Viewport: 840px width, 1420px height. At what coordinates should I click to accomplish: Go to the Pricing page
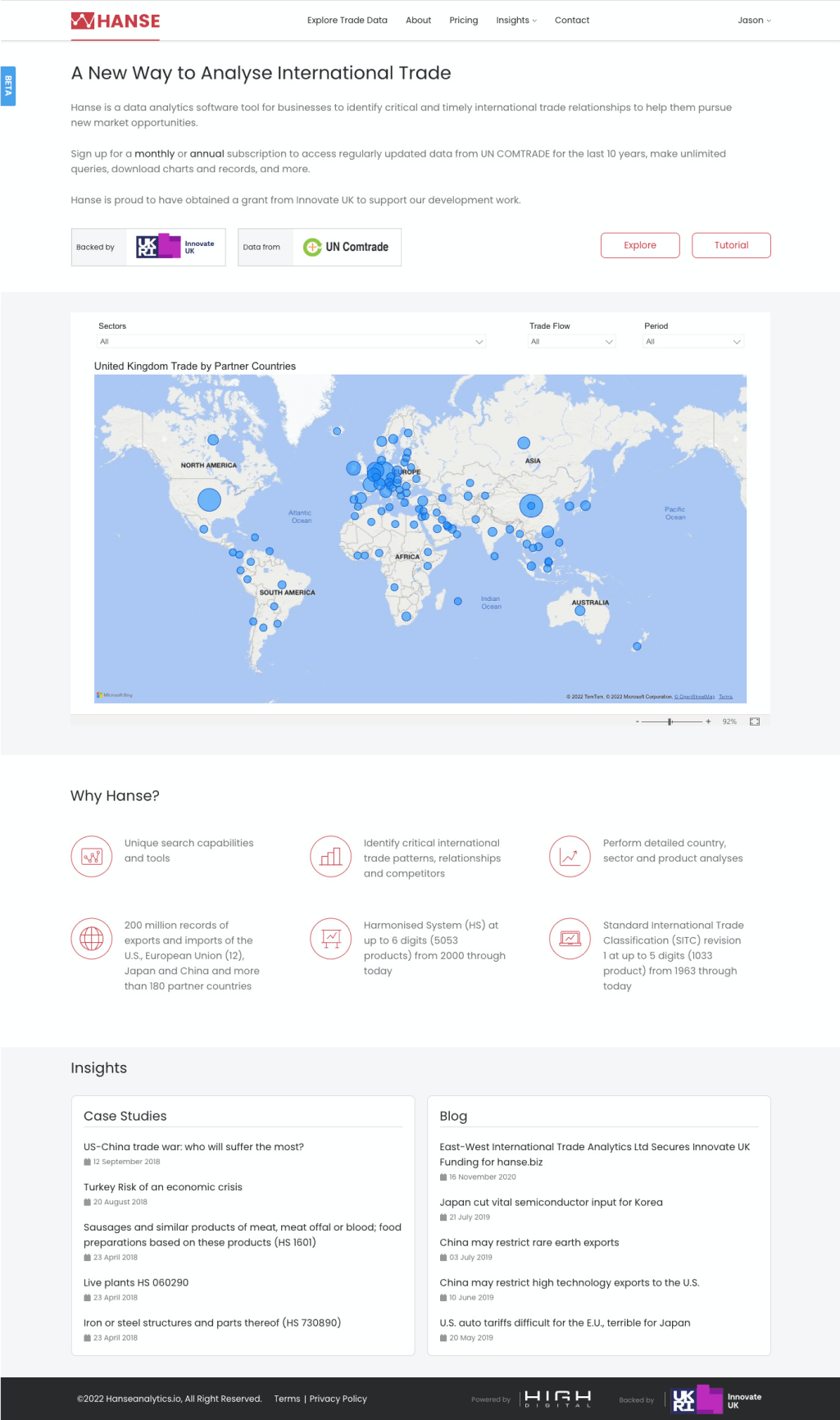[463, 20]
